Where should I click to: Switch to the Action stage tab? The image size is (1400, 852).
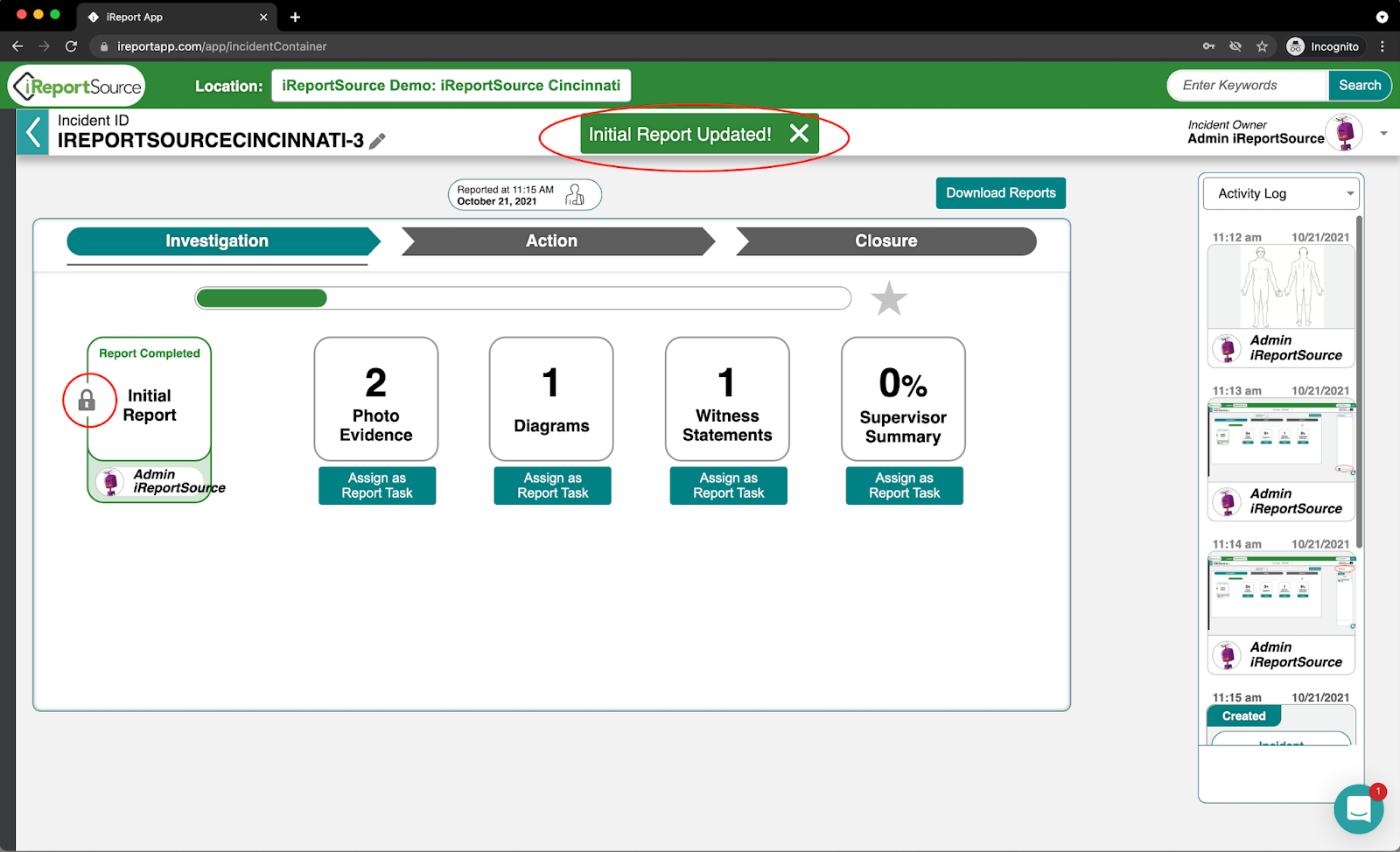[557, 241]
